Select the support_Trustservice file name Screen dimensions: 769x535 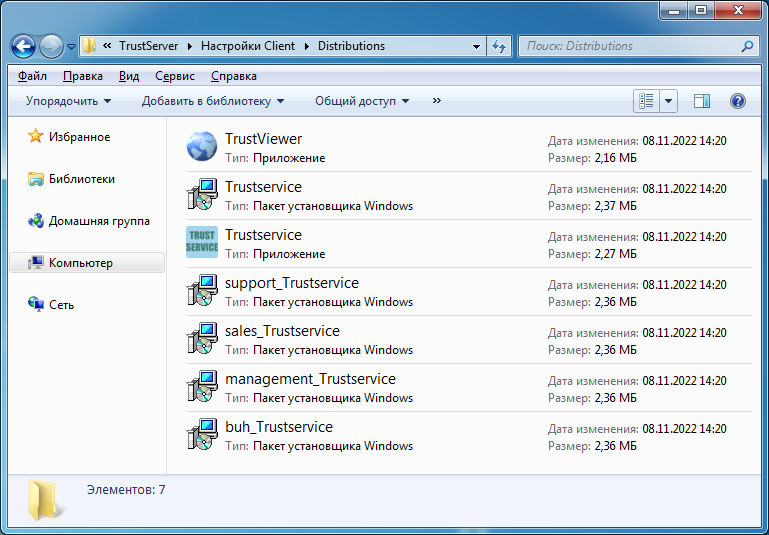[x=292, y=283]
